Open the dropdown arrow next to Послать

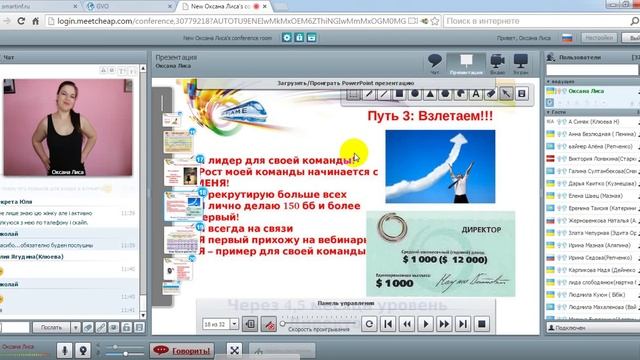76,327
